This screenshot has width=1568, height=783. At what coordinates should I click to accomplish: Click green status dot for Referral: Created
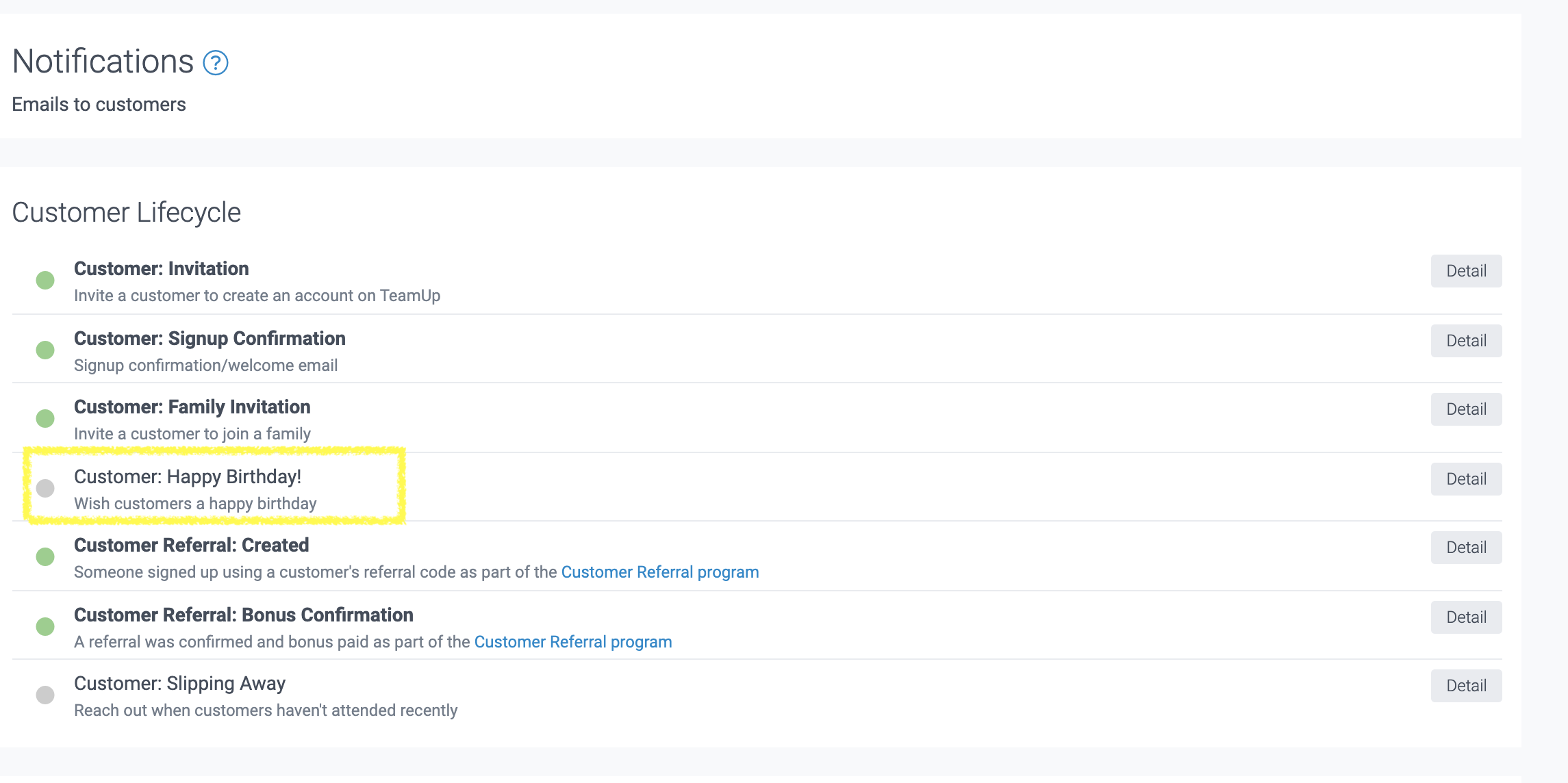tap(45, 556)
